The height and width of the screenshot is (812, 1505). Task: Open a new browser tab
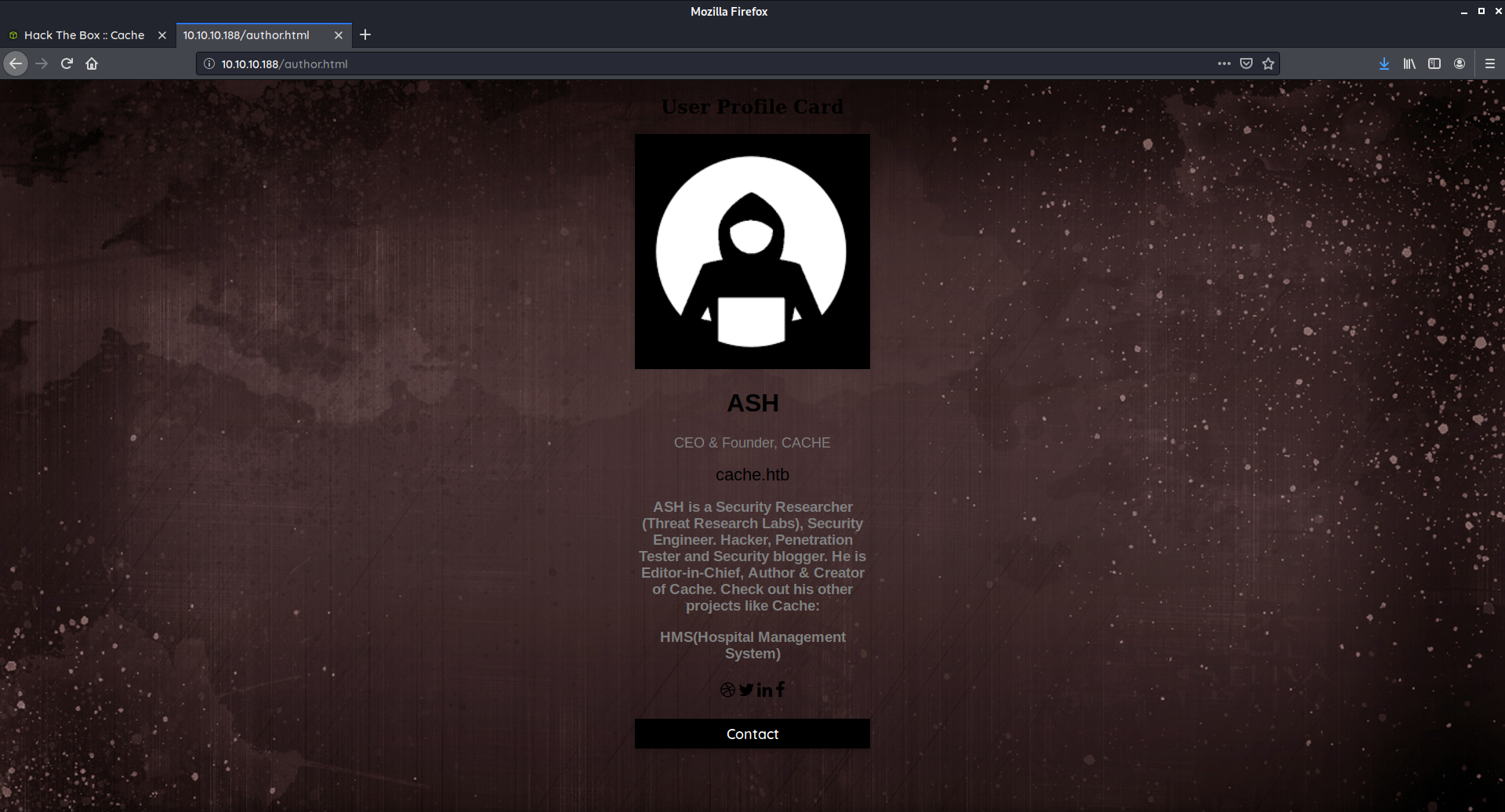(x=364, y=34)
